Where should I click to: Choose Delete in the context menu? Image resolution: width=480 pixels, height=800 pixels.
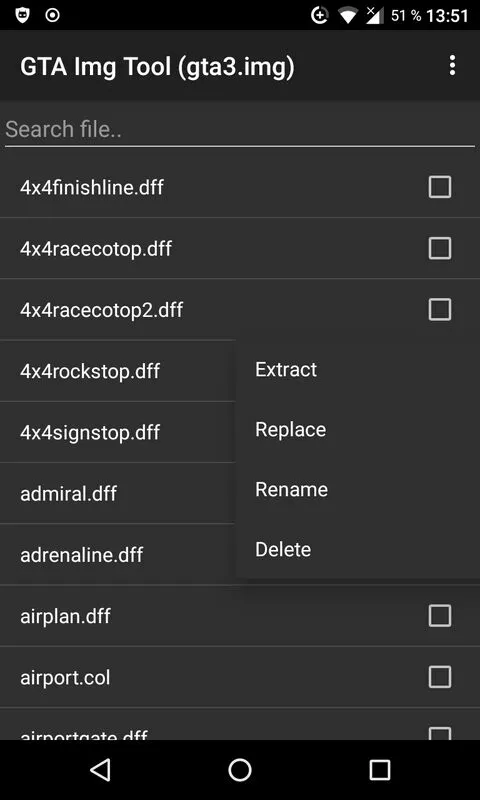pyautogui.click(x=357, y=549)
